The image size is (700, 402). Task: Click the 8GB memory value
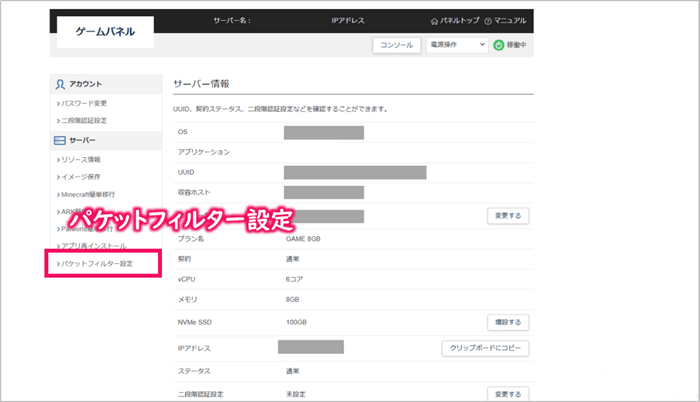[292, 299]
